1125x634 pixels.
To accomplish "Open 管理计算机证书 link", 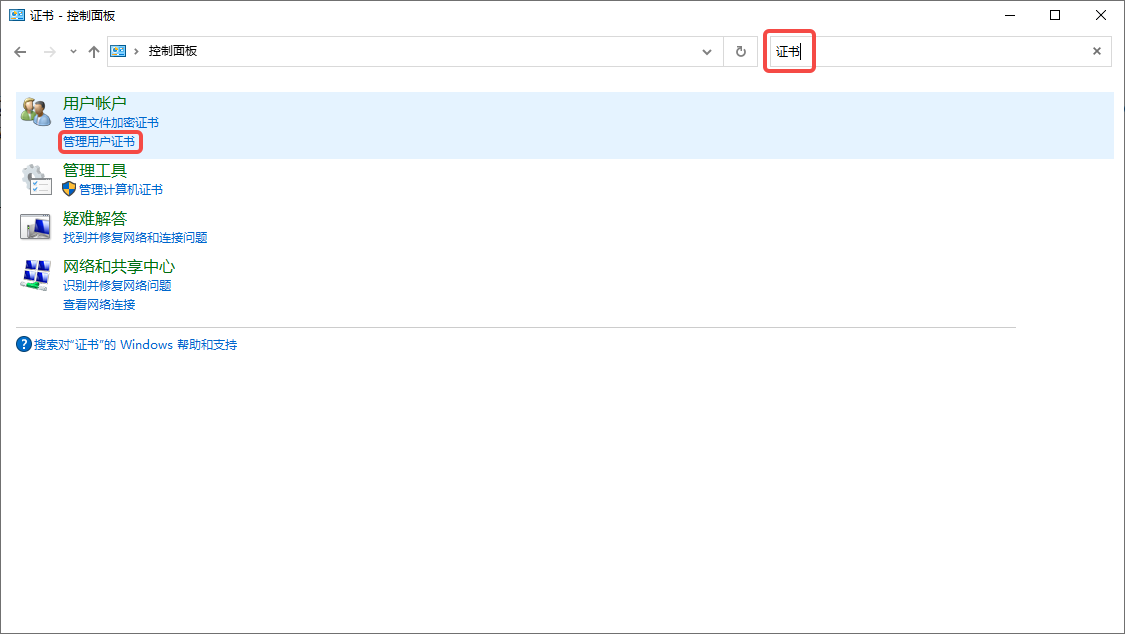I will (120, 190).
